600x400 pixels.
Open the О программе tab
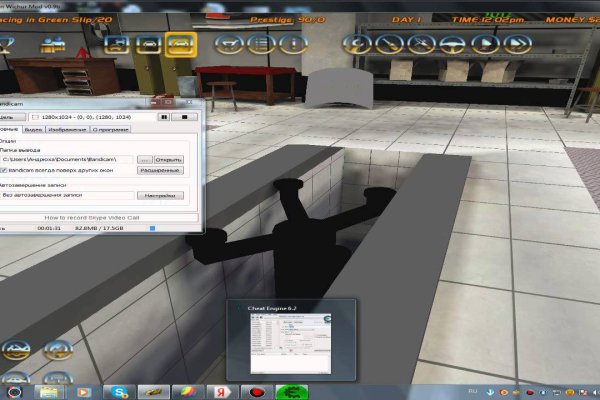[x=110, y=130]
